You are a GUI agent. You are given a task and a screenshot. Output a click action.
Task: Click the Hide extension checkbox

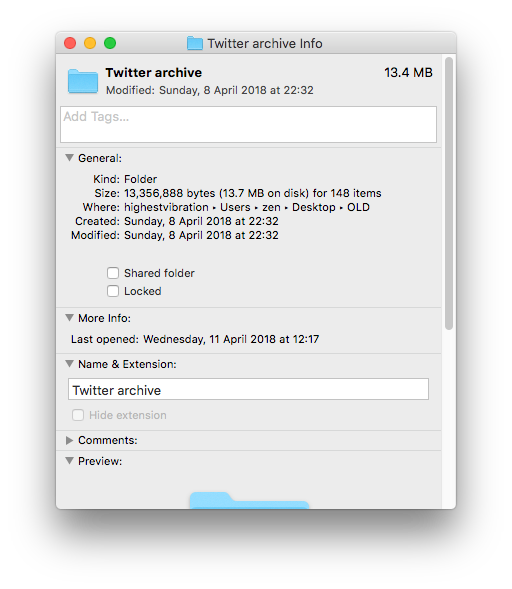(x=78, y=415)
